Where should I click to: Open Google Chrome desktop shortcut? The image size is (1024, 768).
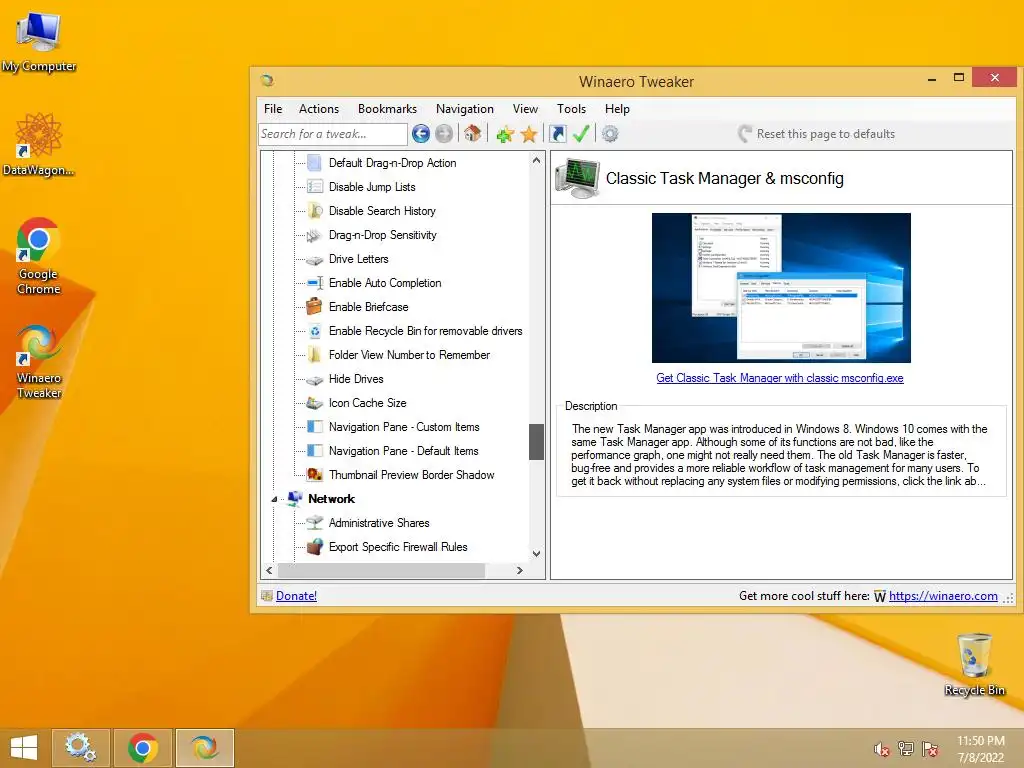tap(39, 257)
